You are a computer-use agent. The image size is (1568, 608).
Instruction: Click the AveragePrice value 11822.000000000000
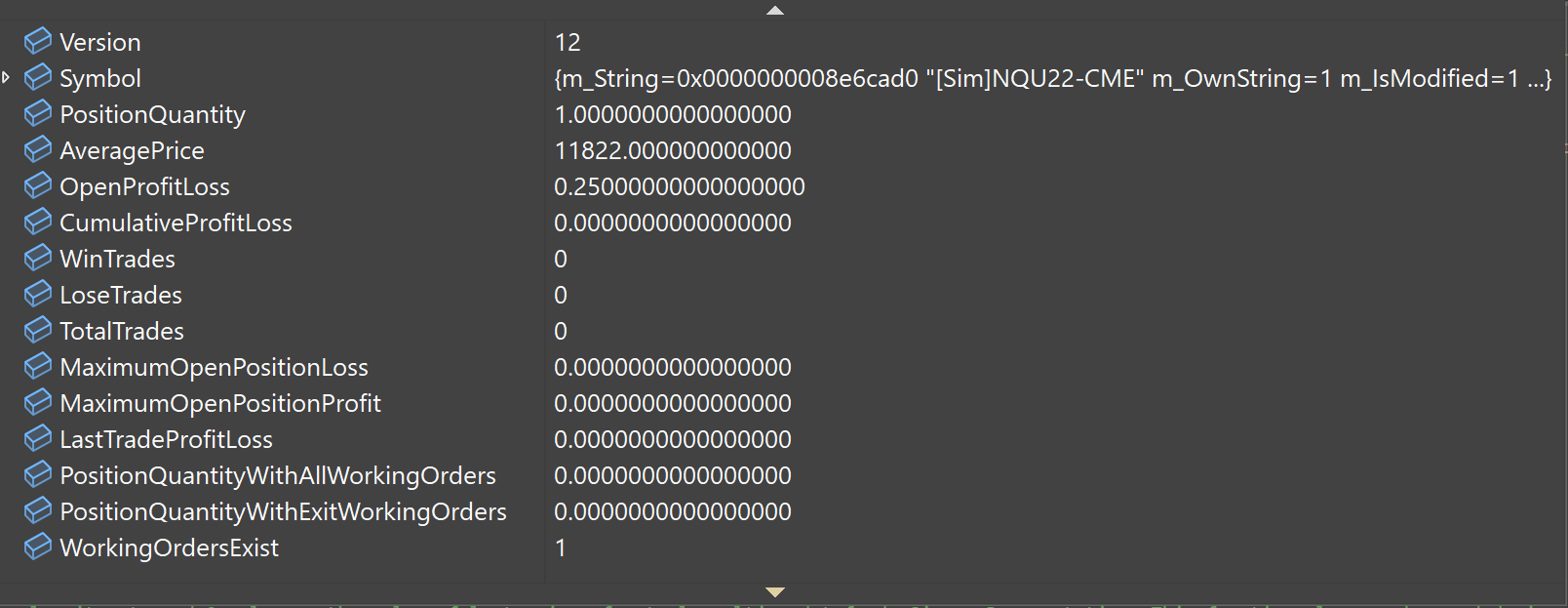(673, 150)
